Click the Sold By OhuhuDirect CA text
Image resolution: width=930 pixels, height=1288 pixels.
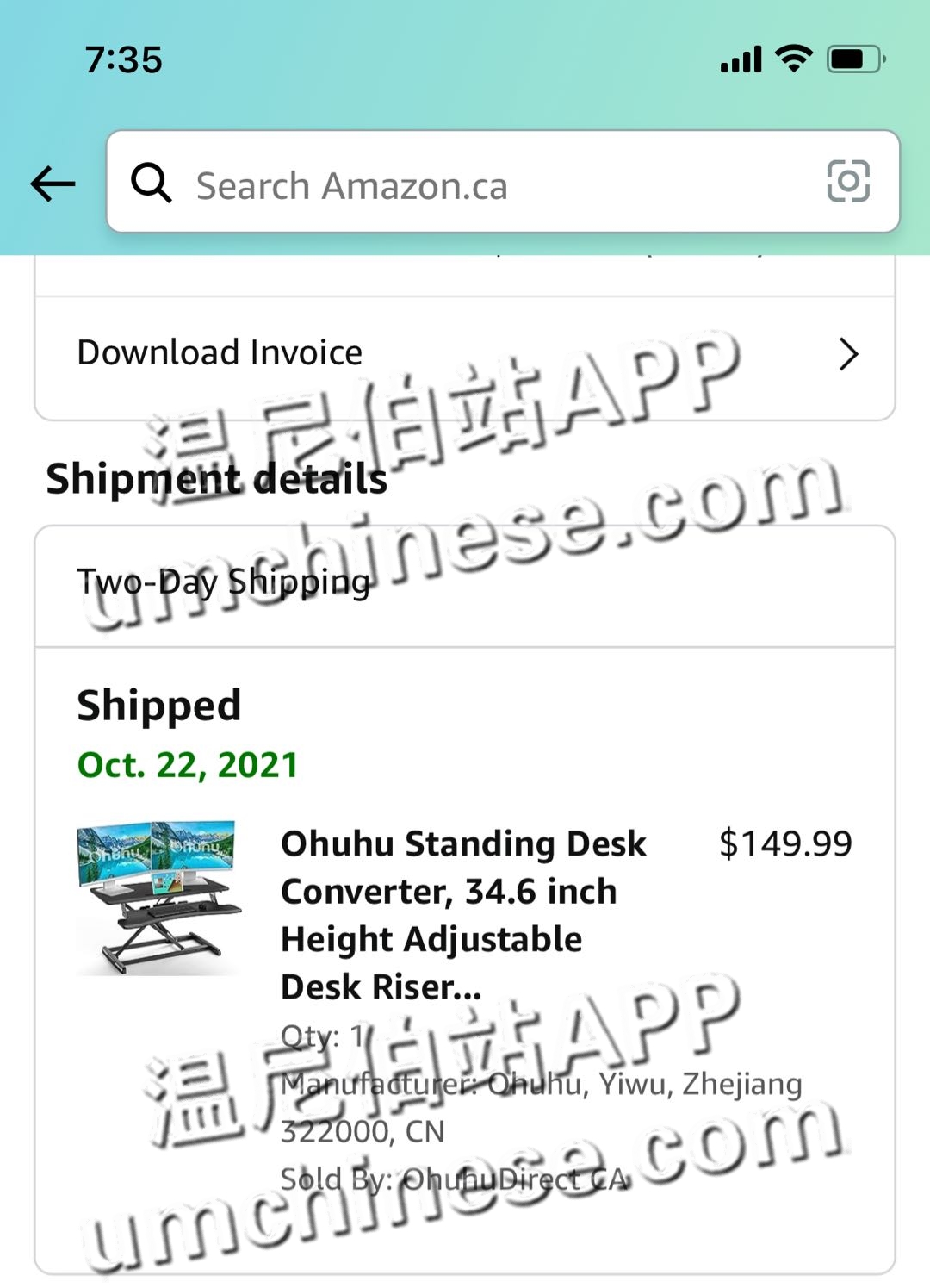pyautogui.click(x=454, y=1179)
